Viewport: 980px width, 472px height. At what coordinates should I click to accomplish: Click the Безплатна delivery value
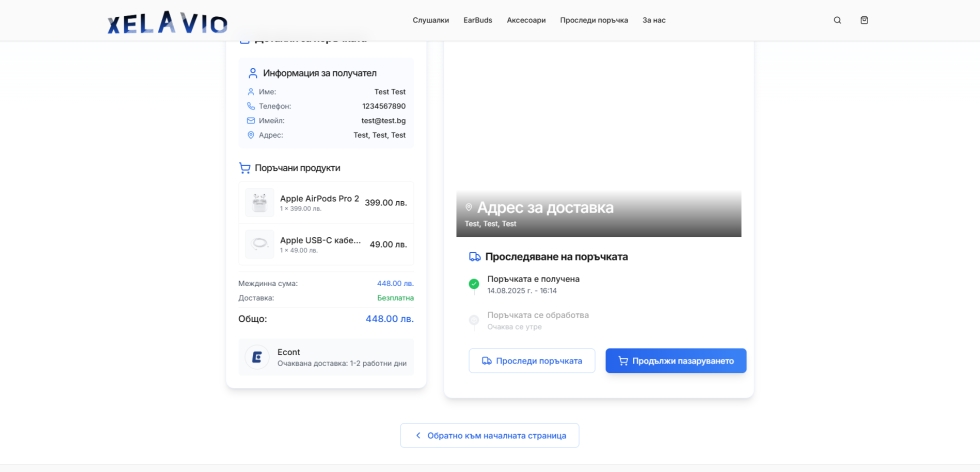click(396, 298)
